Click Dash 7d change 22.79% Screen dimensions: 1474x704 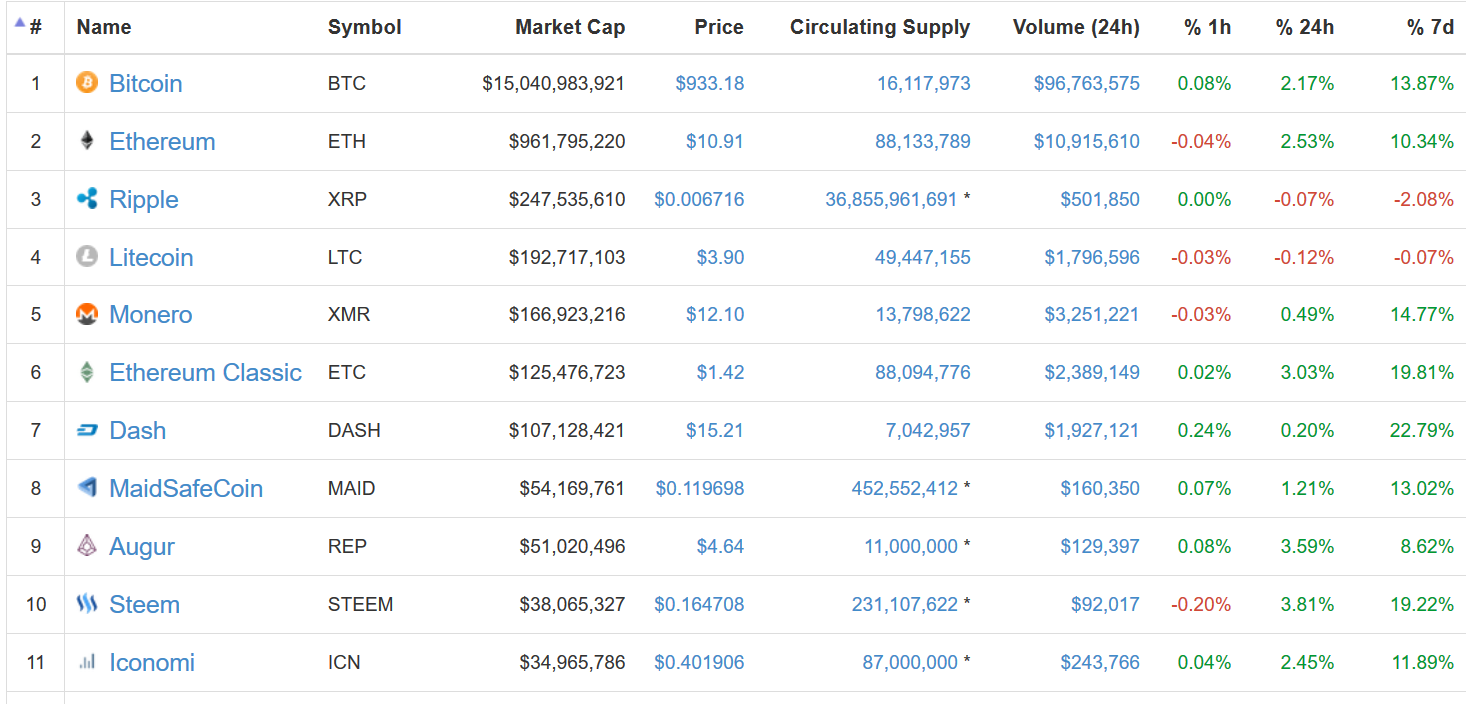pyautogui.click(x=1422, y=430)
